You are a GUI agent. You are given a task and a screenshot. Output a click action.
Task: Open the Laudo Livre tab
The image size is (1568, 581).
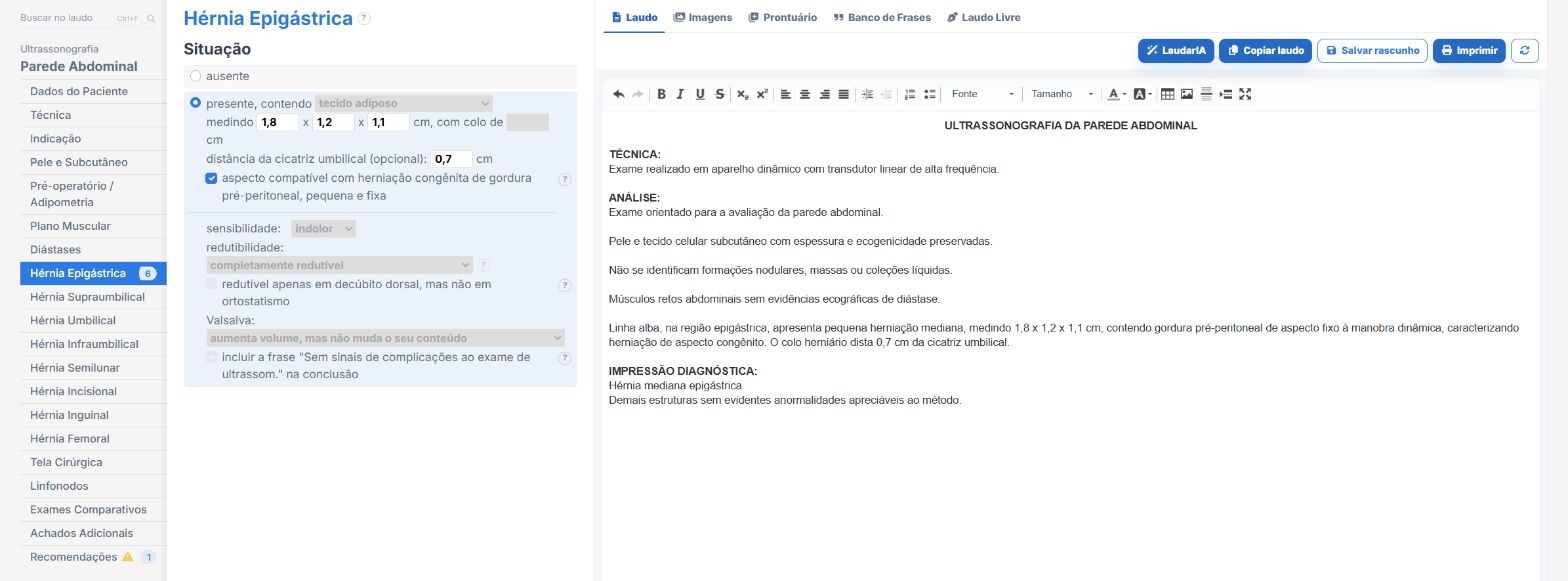click(984, 17)
